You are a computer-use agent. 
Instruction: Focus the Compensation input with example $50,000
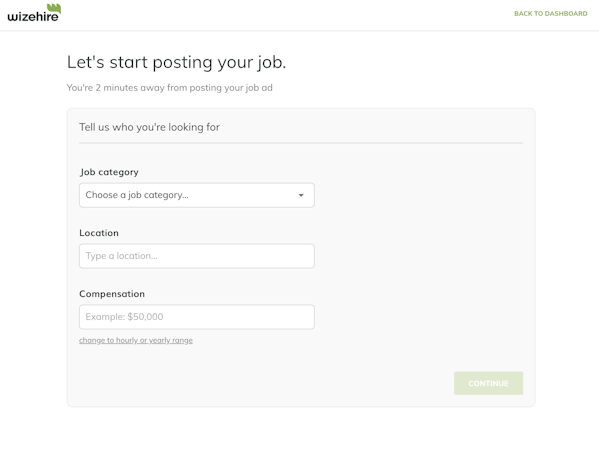(197, 317)
